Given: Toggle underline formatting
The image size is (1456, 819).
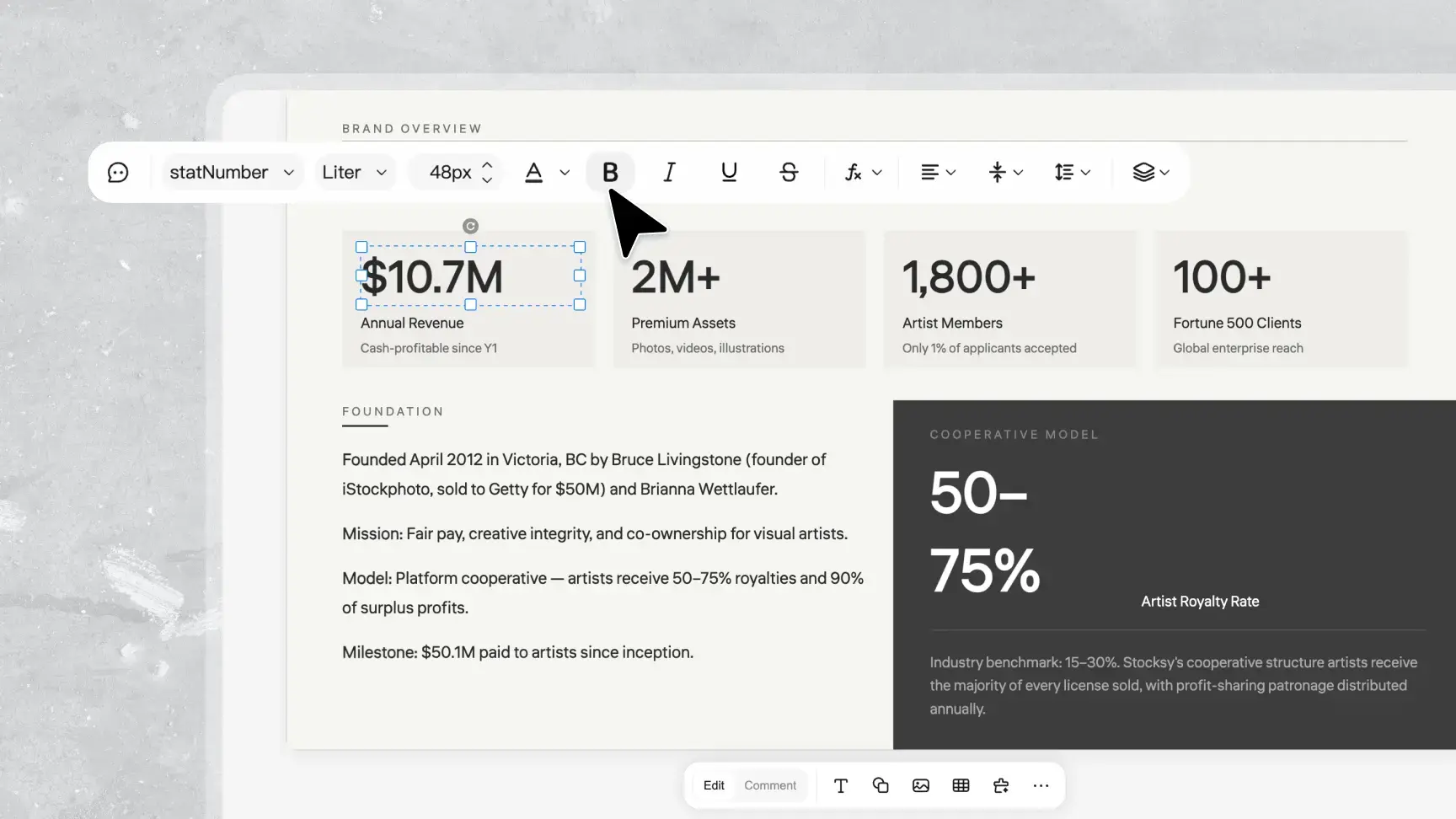Looking at the screenshot, I should (729, 172).
